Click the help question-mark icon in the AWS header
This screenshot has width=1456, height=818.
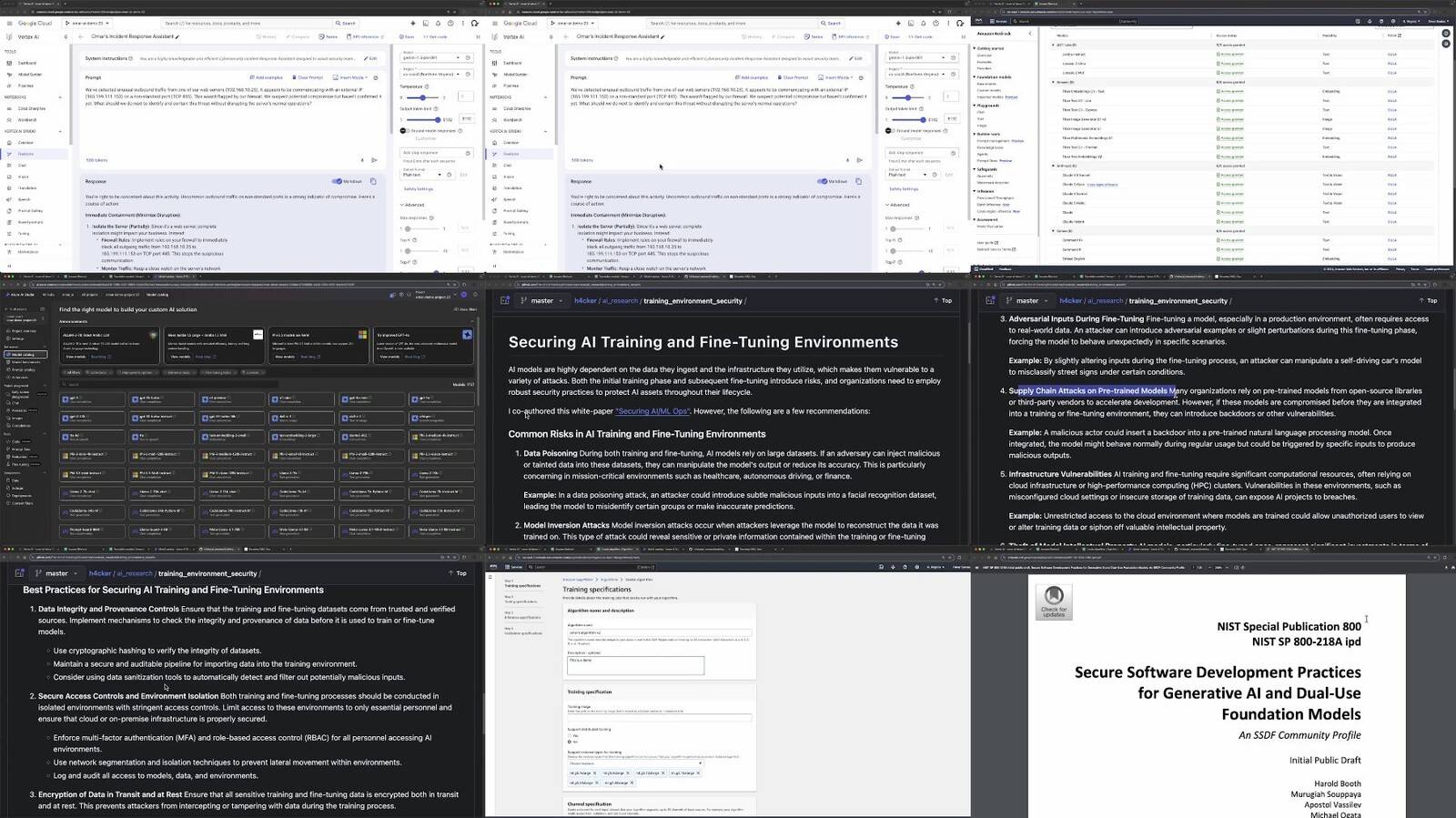905,567
